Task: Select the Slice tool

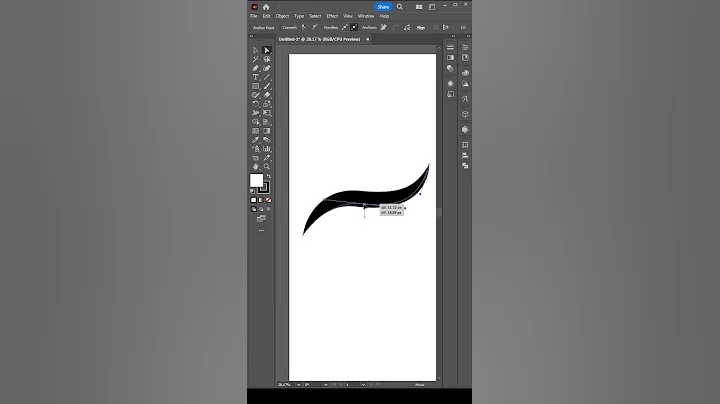Action: [x=267, y=158]
